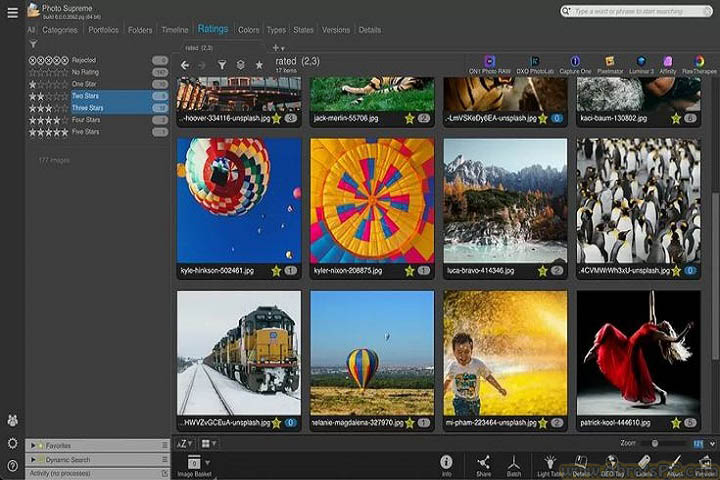Switch to the Portfolios tab
Screen dimensions: 720x480
click(103, 30)
